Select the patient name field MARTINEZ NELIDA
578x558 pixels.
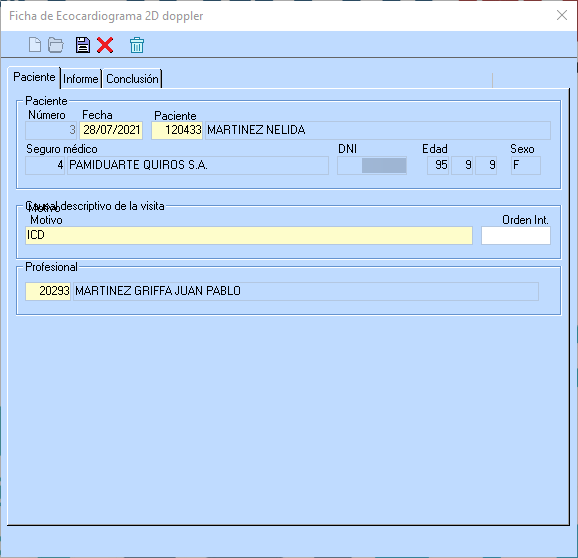(x=378, y=130)
